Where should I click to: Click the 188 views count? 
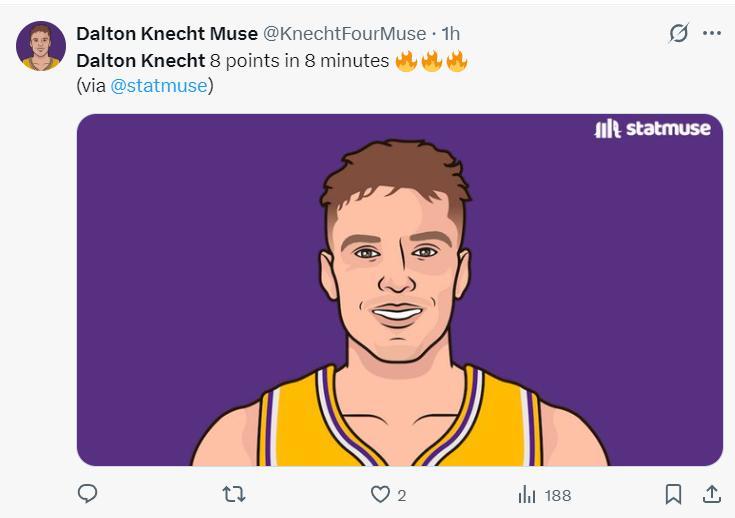(558, 495)
